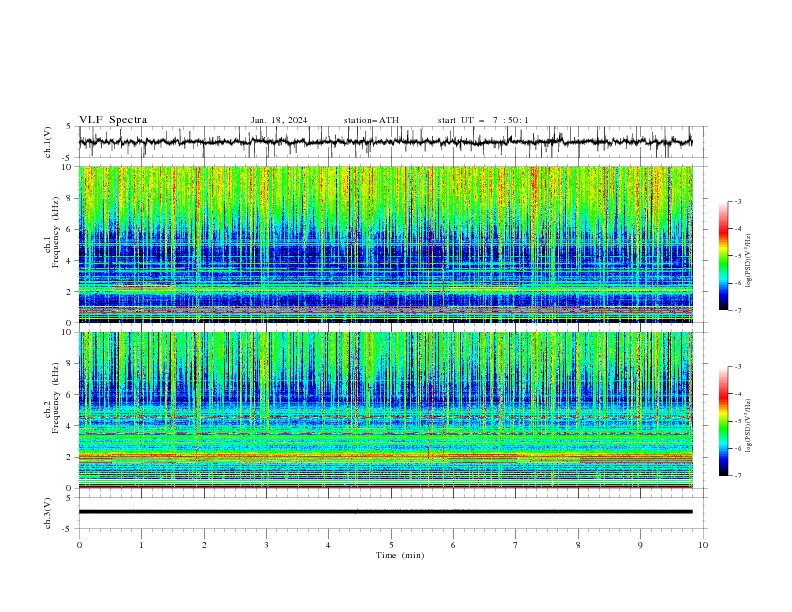792x612 pixels.
Task: Click the "-3" tick on upper color bar
Action: point(738,201)
